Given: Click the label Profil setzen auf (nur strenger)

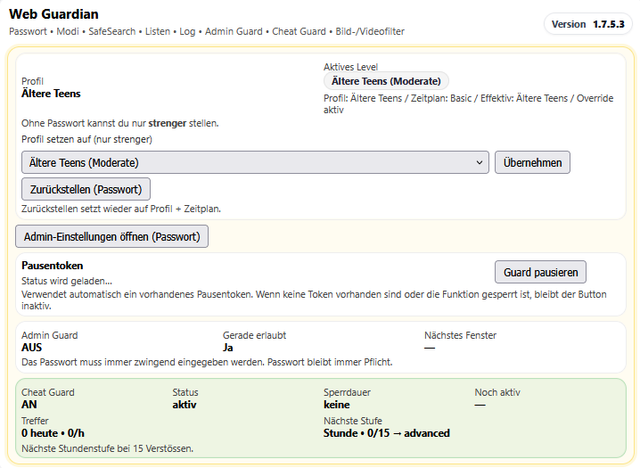Looking at the screenshot, I should point(87,140).
